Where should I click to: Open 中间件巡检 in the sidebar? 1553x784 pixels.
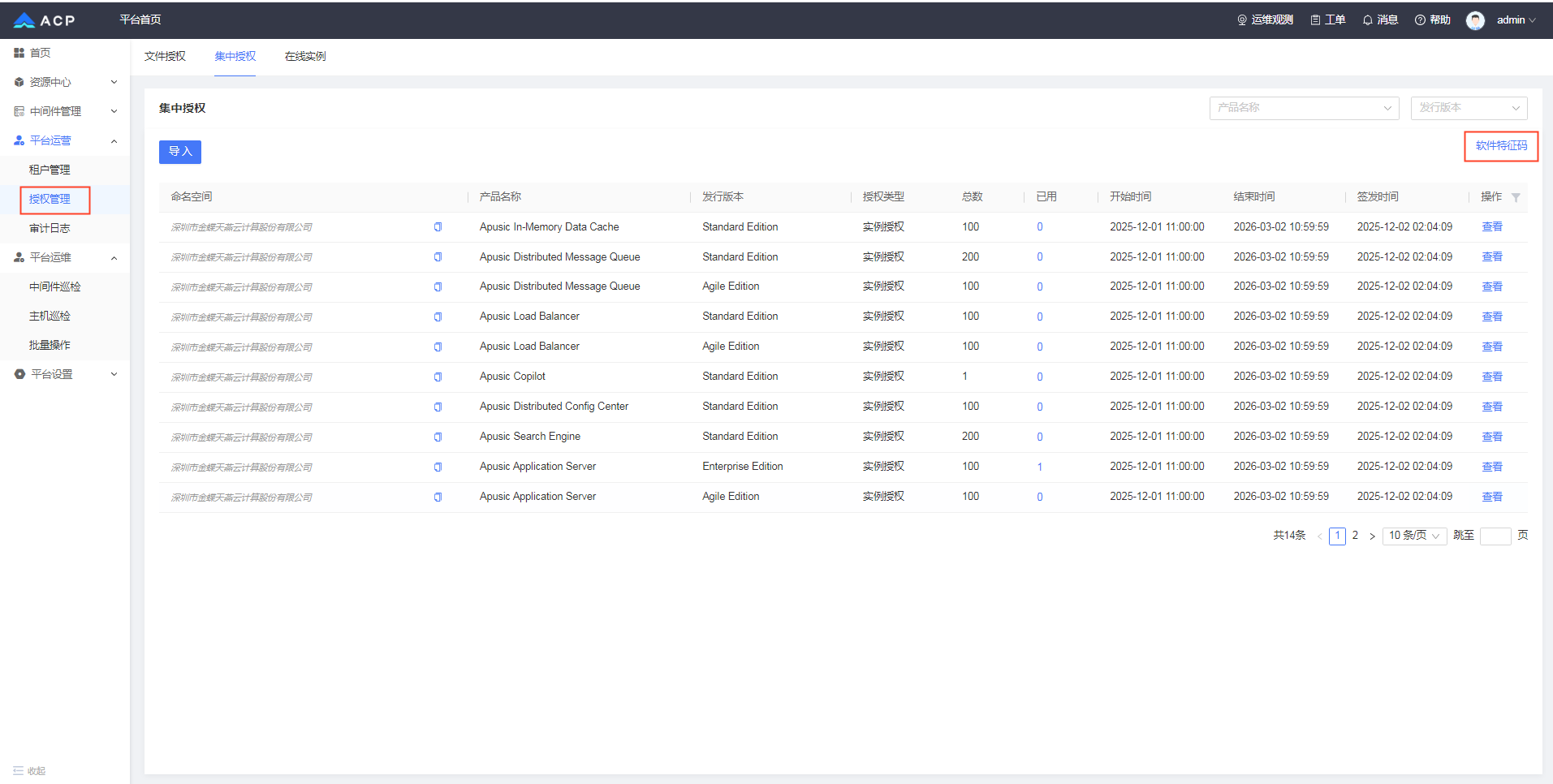[54, 286]
